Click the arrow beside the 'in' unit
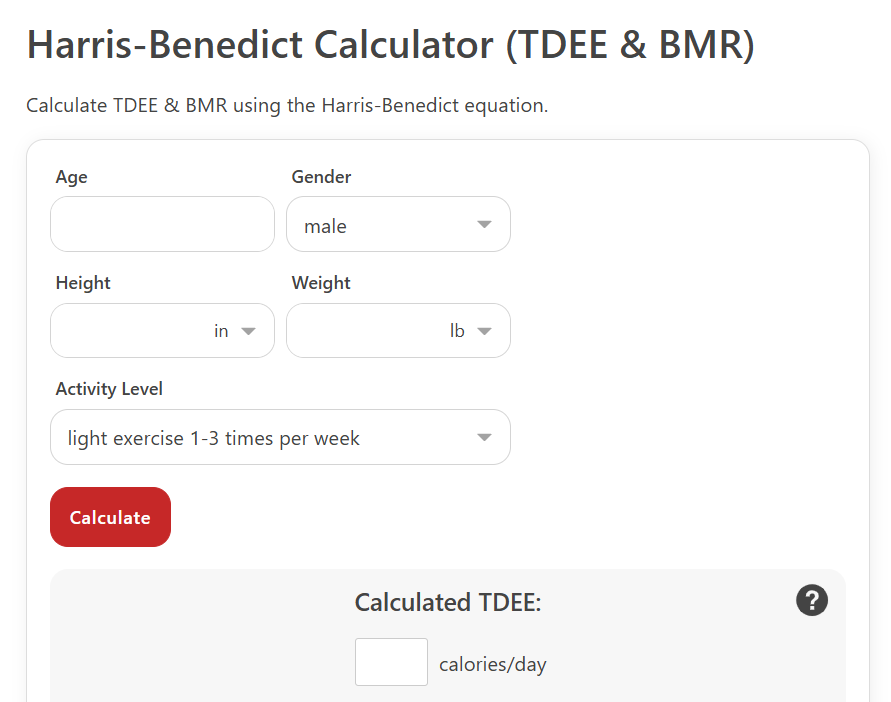891x702 pixels. (248, 331)
